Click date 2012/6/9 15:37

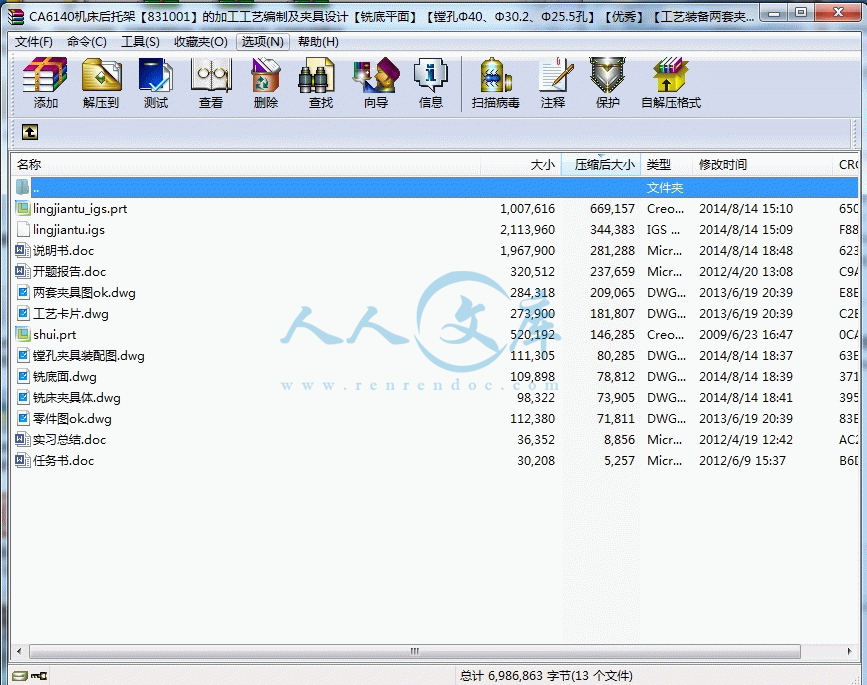coord(742,461)
